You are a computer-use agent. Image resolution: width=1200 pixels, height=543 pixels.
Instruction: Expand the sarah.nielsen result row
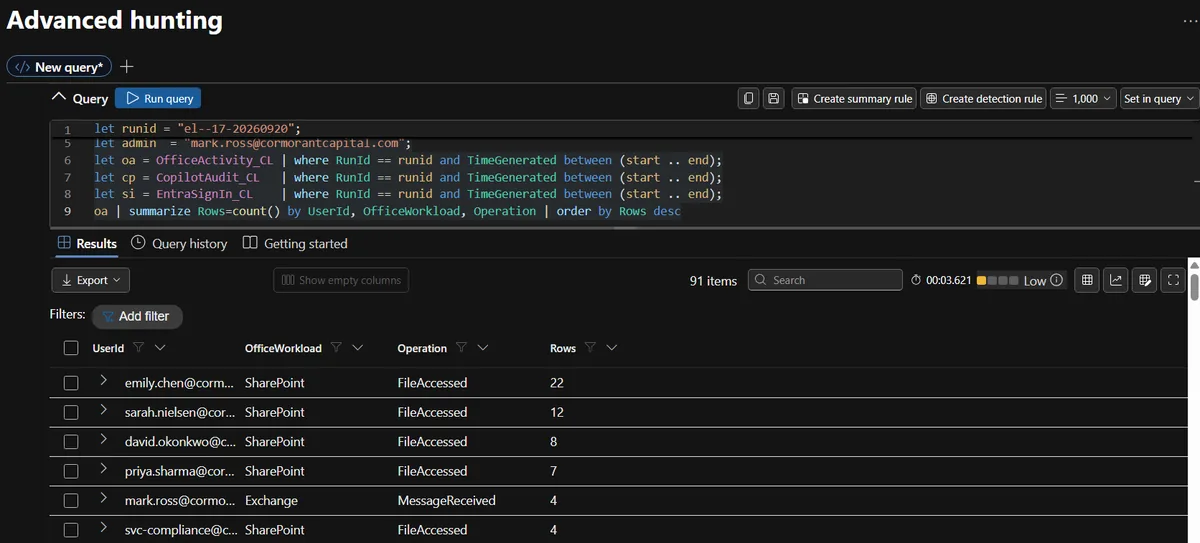[103, 410]
